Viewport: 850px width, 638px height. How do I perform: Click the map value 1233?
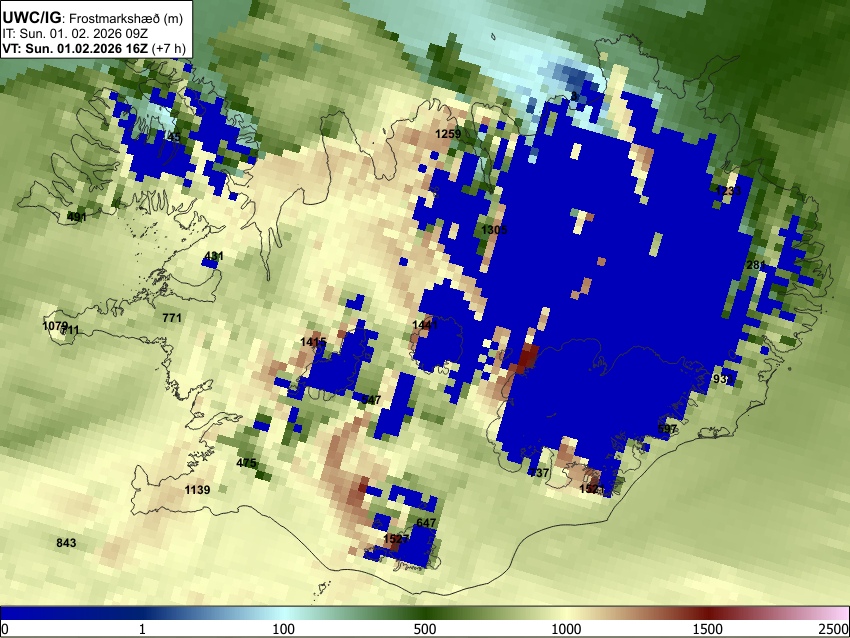pyautogui.click(x=728, y=191)
